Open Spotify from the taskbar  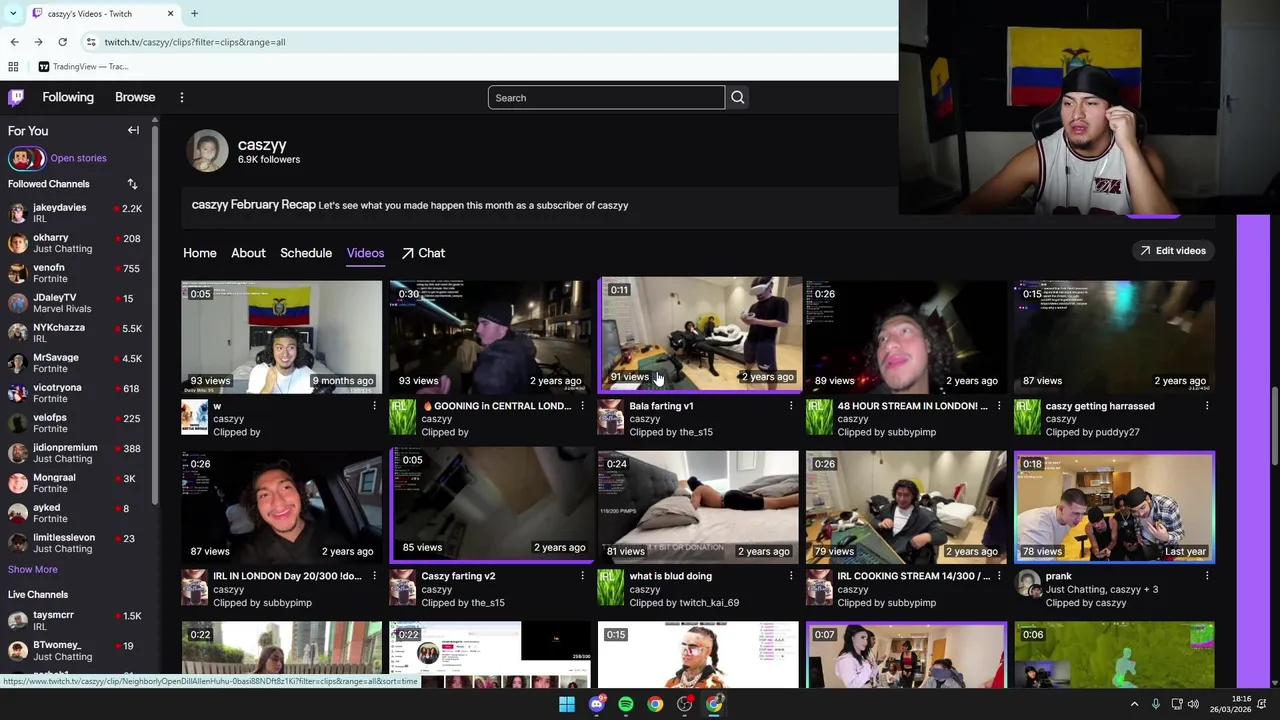[x=626, y=704]
